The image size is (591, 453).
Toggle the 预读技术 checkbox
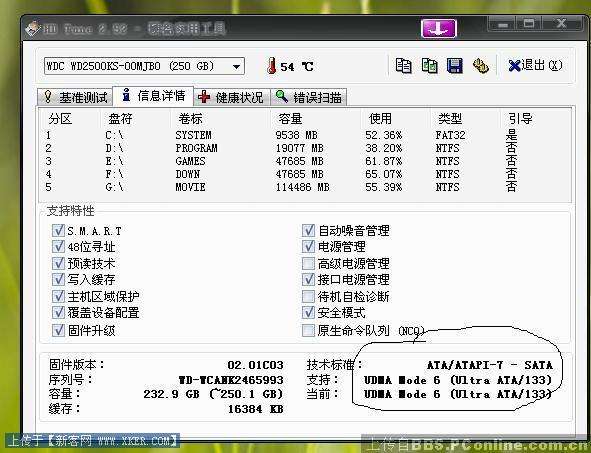tap(58, 263)
